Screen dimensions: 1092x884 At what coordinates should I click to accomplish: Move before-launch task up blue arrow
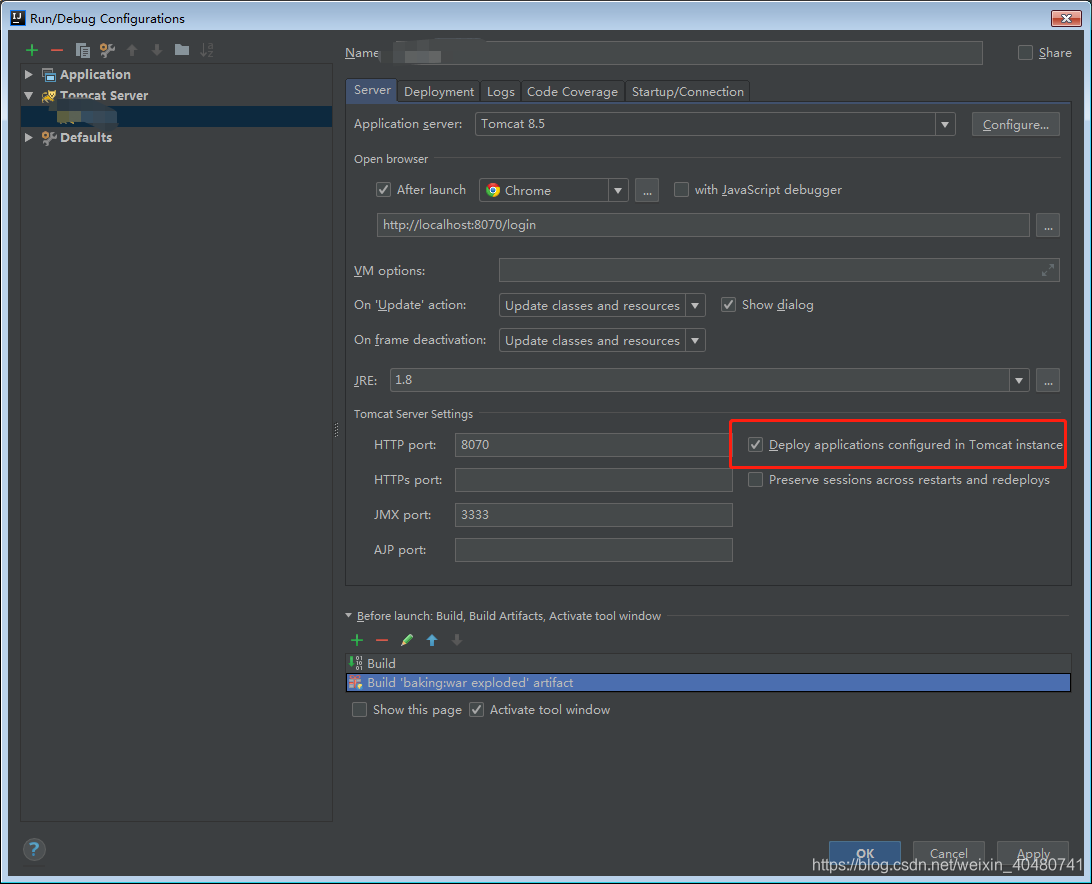432,640
